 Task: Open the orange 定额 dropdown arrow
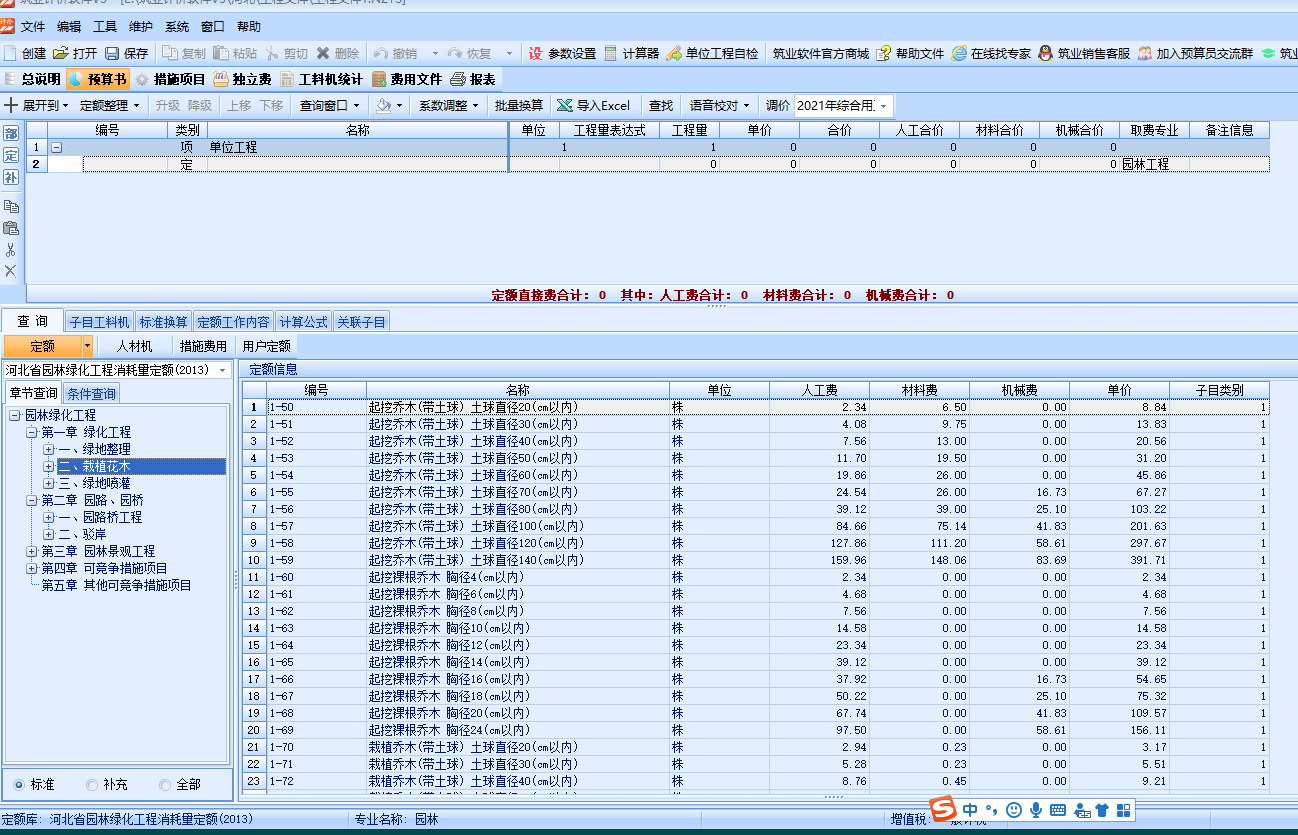(87, 346)
